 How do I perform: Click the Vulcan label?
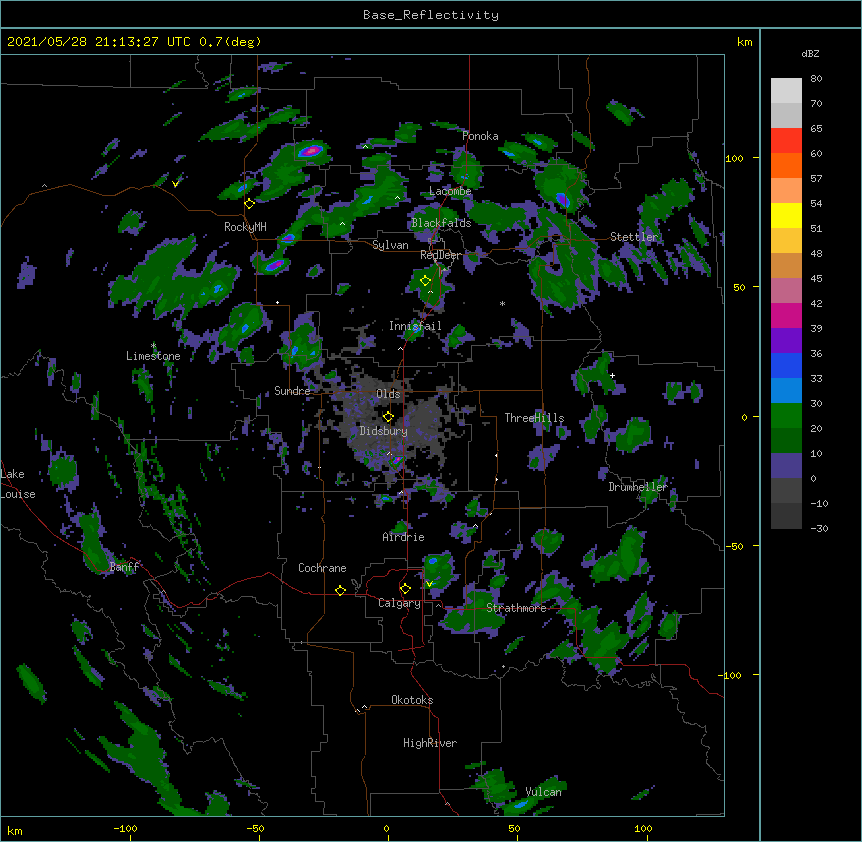click(x=543, y=792)
